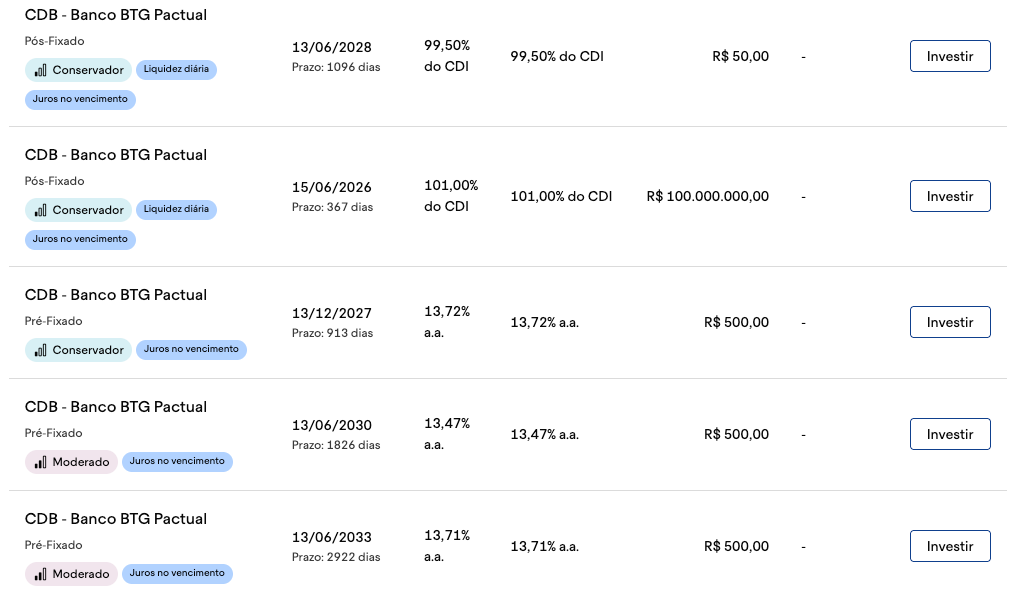Click risk bars icon in 13/06/2030 row

(40, 462)
